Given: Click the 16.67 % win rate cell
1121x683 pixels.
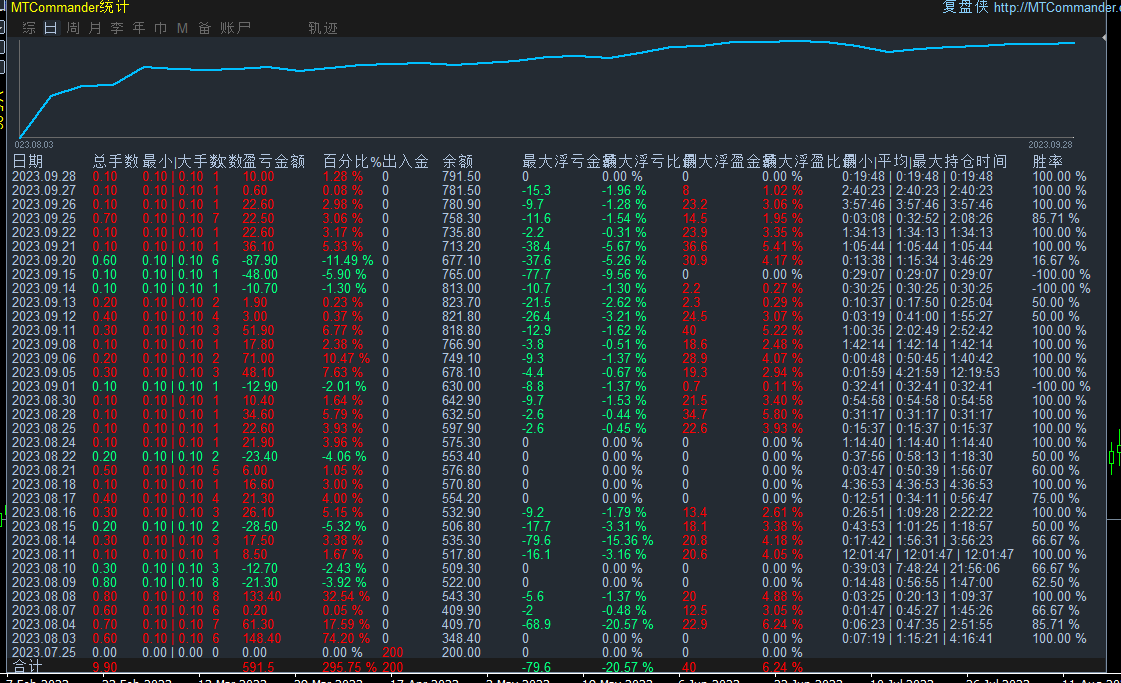Looking at the screenshot, I should [x=1056, y=260].
